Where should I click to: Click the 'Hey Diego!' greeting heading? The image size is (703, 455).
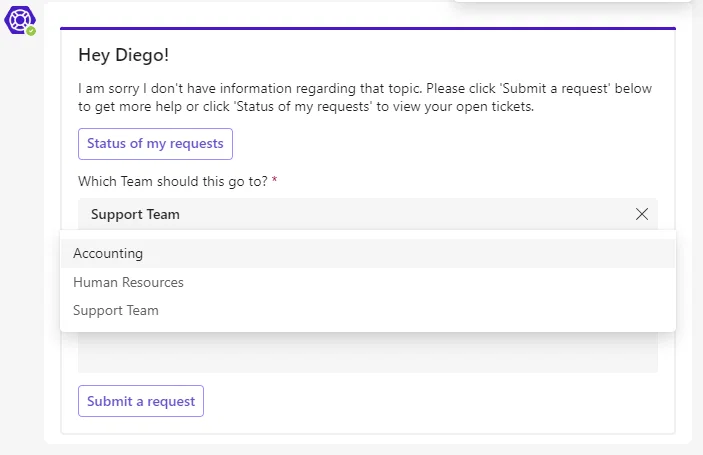[x=123, y=55]
